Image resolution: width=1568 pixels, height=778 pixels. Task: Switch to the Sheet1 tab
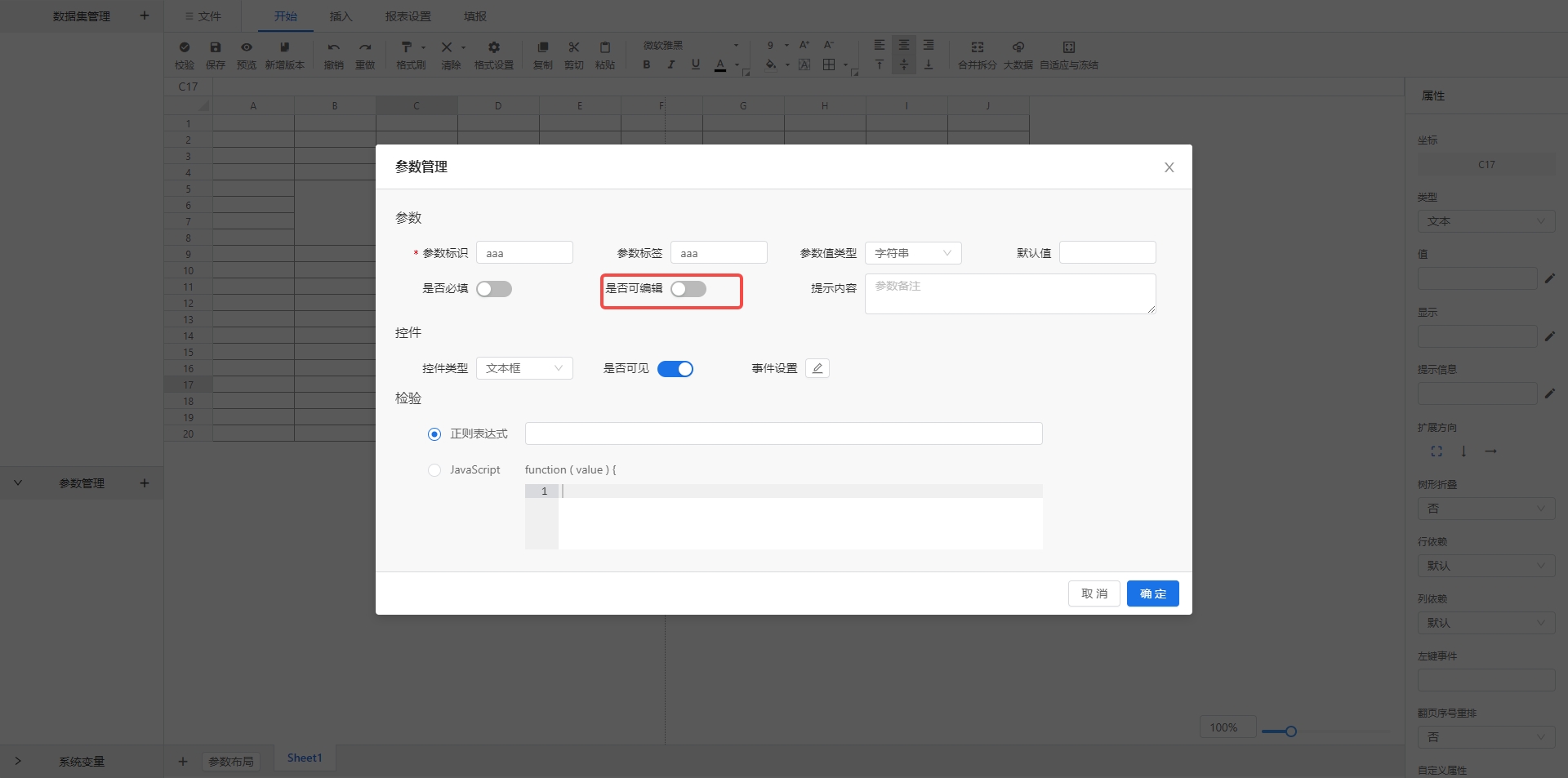click(x=305, y=758)
